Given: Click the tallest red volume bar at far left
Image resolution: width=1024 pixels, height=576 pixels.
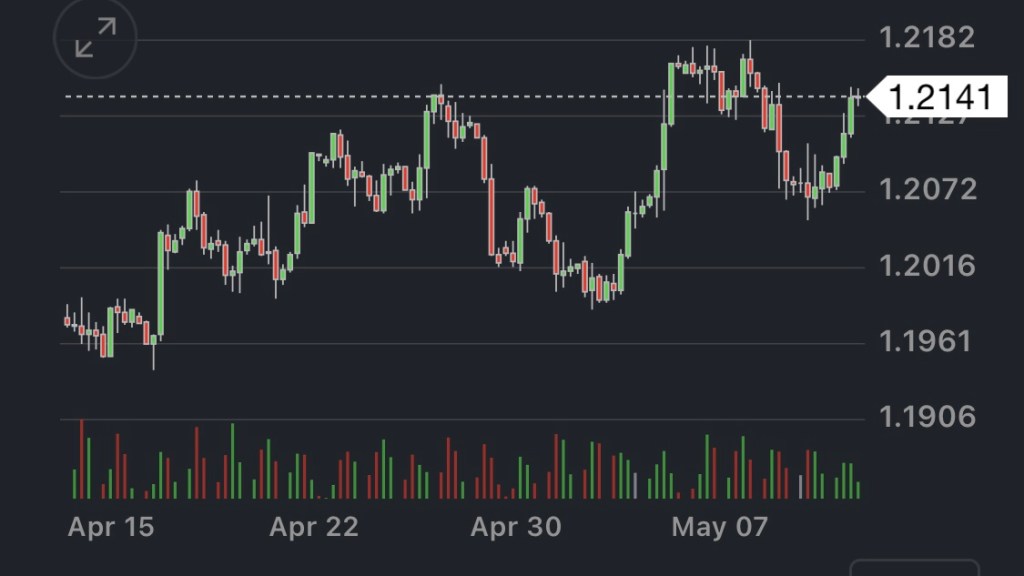Looking at the screenshot, I should (81, 460).
